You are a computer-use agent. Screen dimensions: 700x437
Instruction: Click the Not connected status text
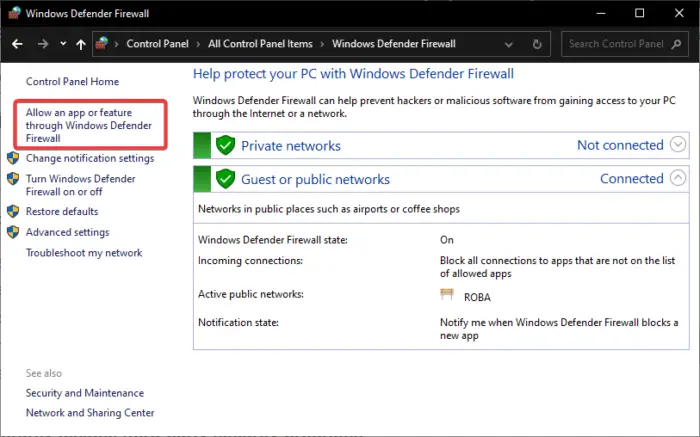click(x=620, y=145)
